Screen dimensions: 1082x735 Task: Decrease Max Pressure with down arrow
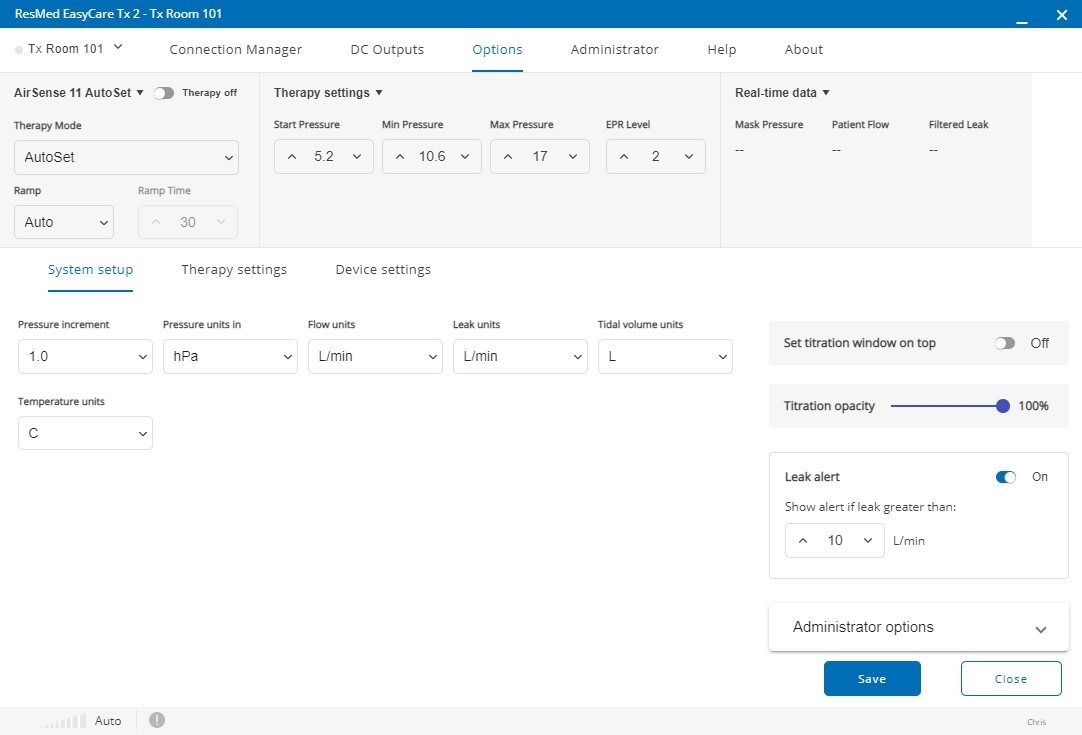click(573, 157)
